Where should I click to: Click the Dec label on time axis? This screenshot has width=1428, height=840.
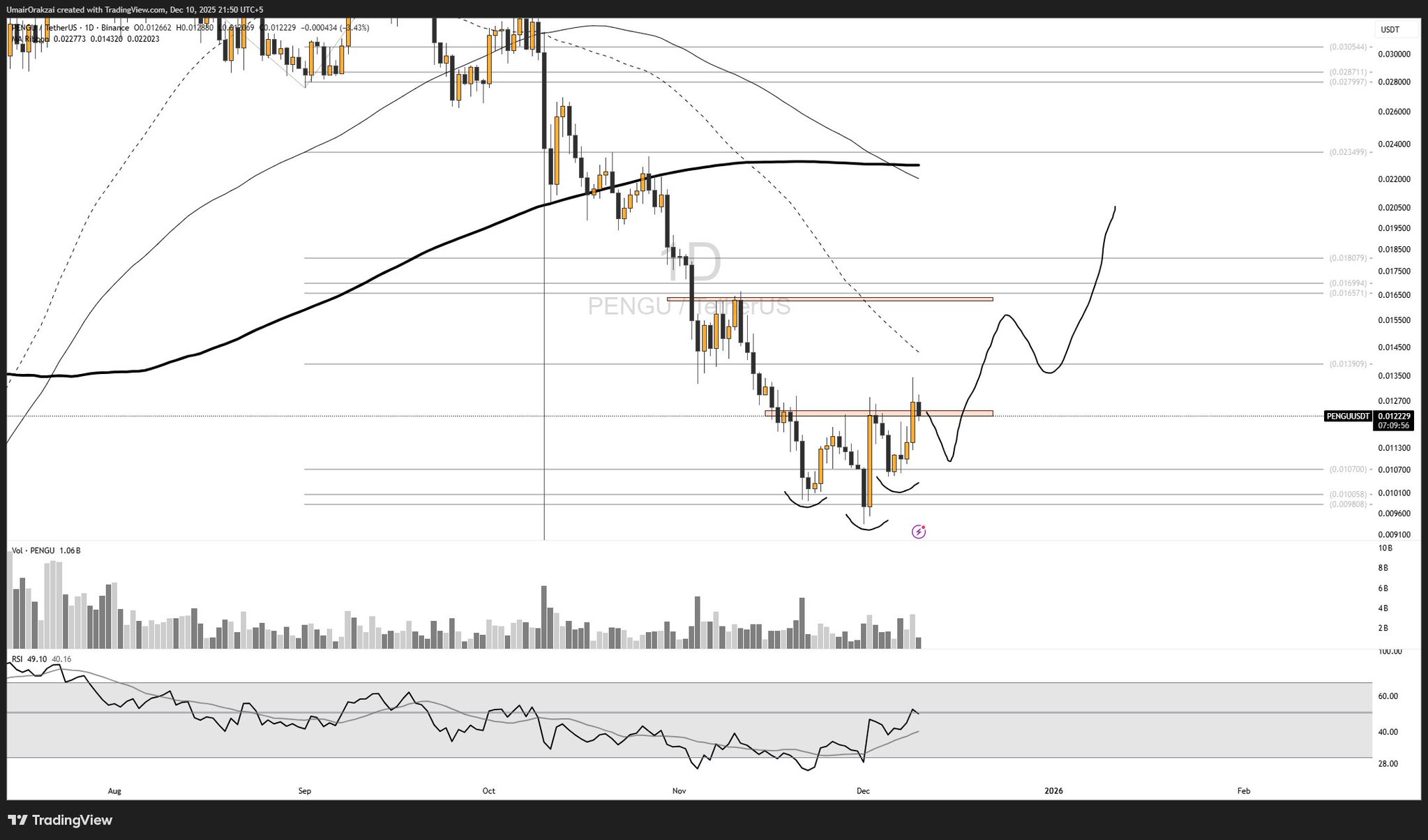(x=863, y=791)
